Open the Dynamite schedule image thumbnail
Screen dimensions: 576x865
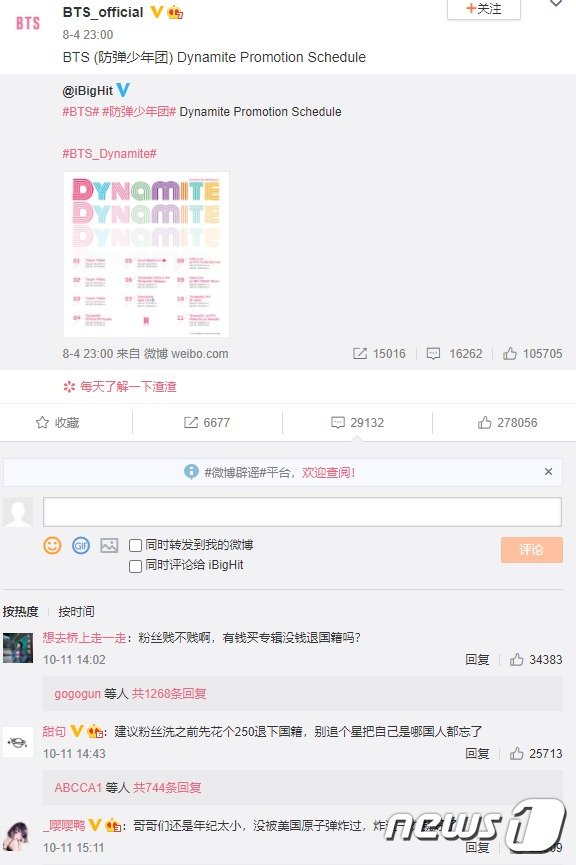click(146, 254)
